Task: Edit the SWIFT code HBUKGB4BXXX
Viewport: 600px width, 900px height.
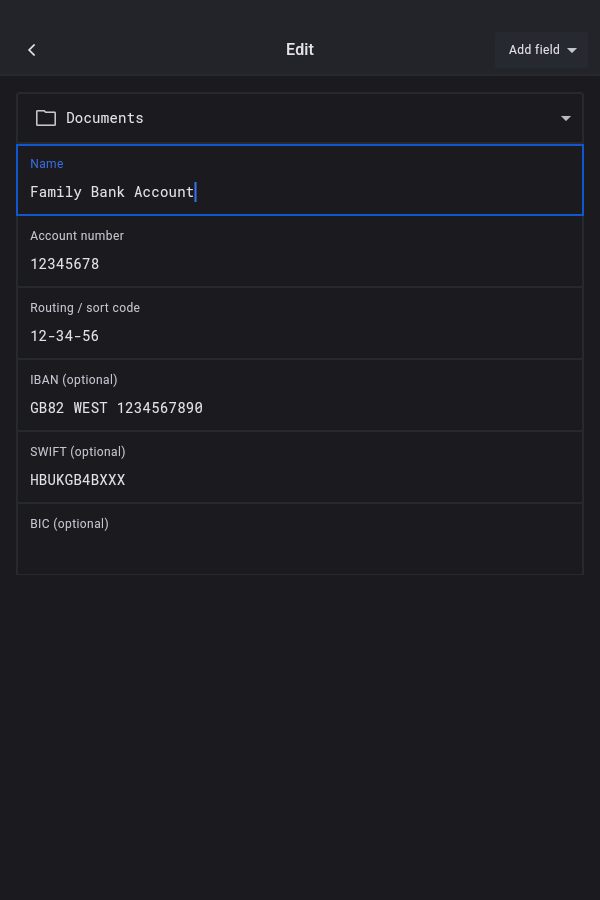Action: tap(78, 480)
